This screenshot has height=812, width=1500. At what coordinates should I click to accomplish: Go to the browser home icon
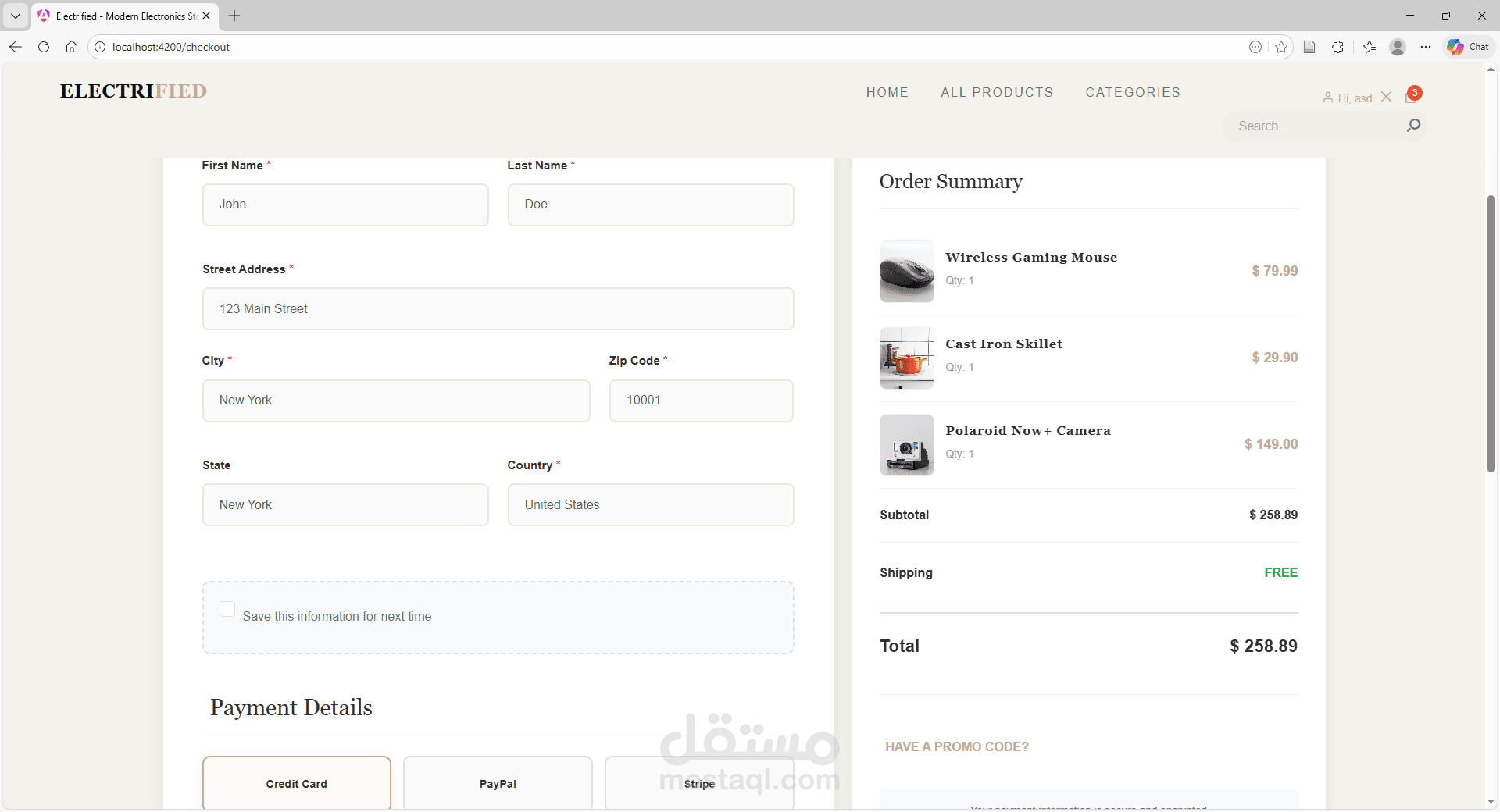coord(72,47)
